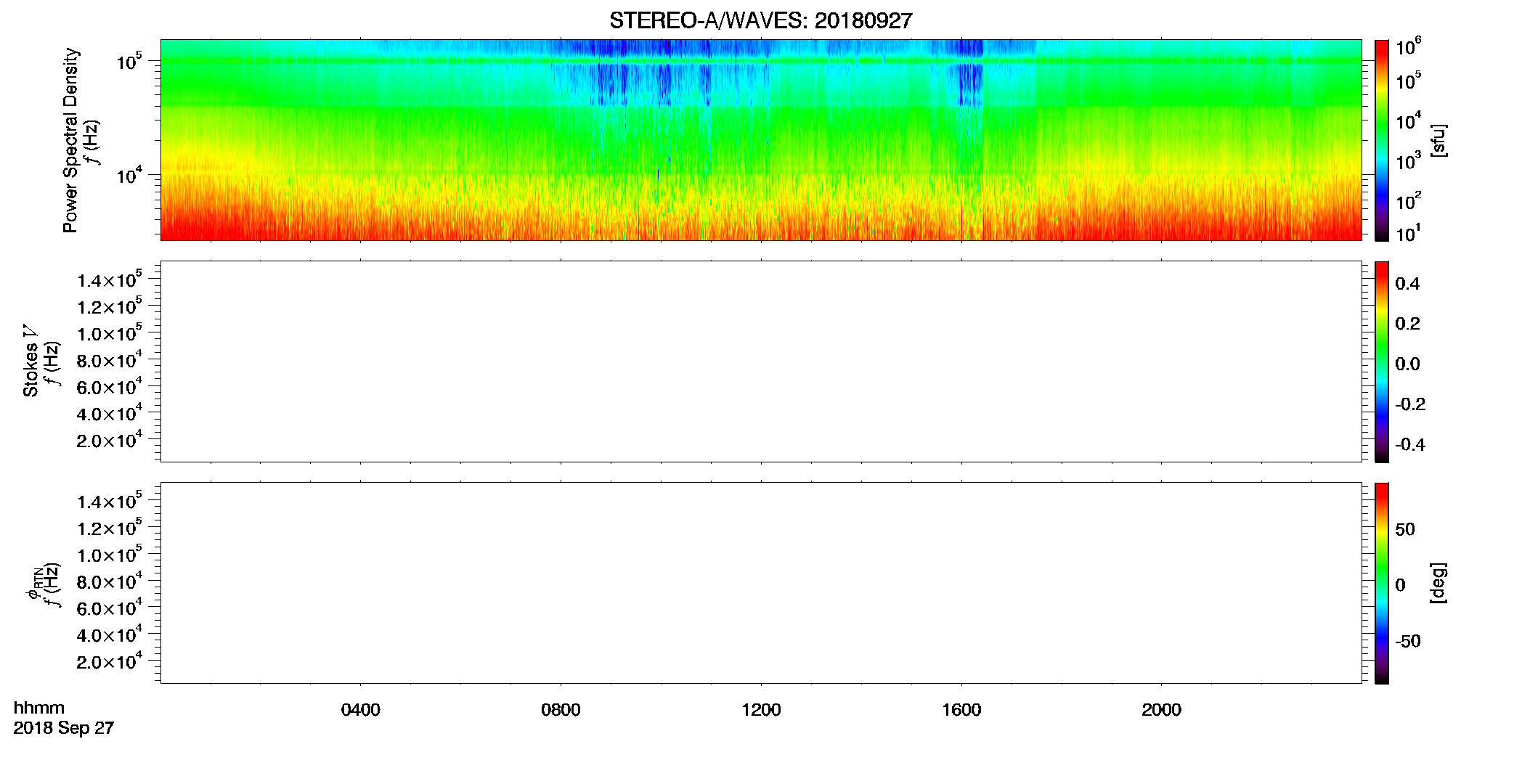Click the Stokes V color bar

pos(1382,362)
